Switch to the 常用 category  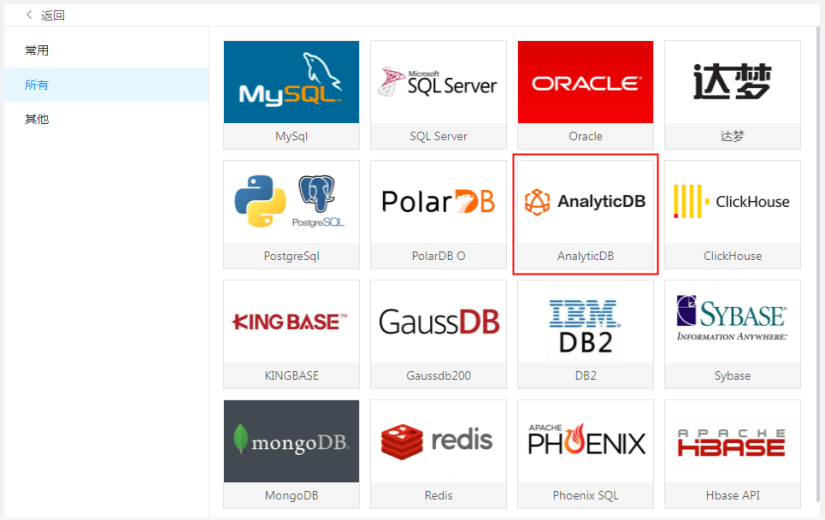click(x=37, y=50)
